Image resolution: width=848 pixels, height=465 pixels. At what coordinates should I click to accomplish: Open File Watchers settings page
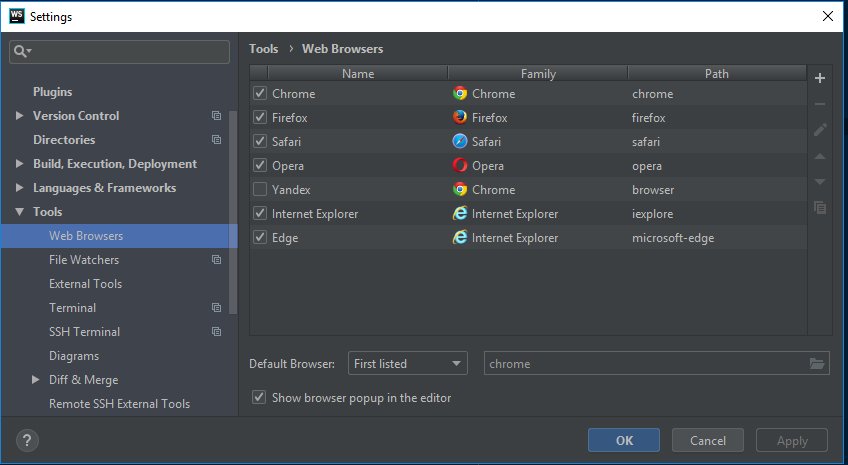pos(84,260)
